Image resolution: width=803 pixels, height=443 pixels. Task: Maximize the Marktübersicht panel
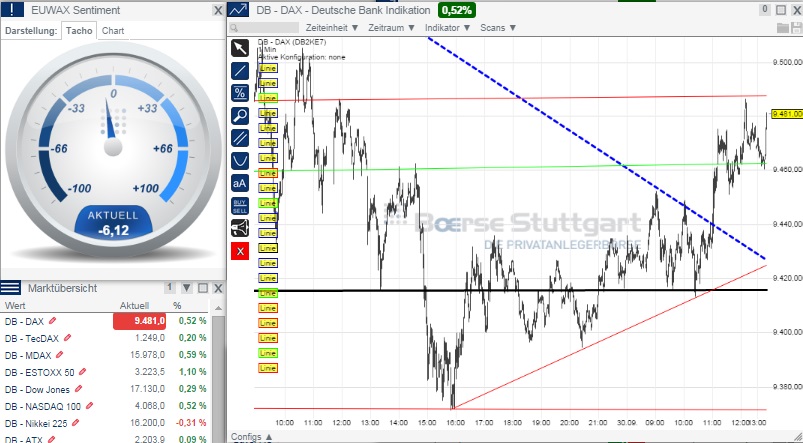pos(203,288)
